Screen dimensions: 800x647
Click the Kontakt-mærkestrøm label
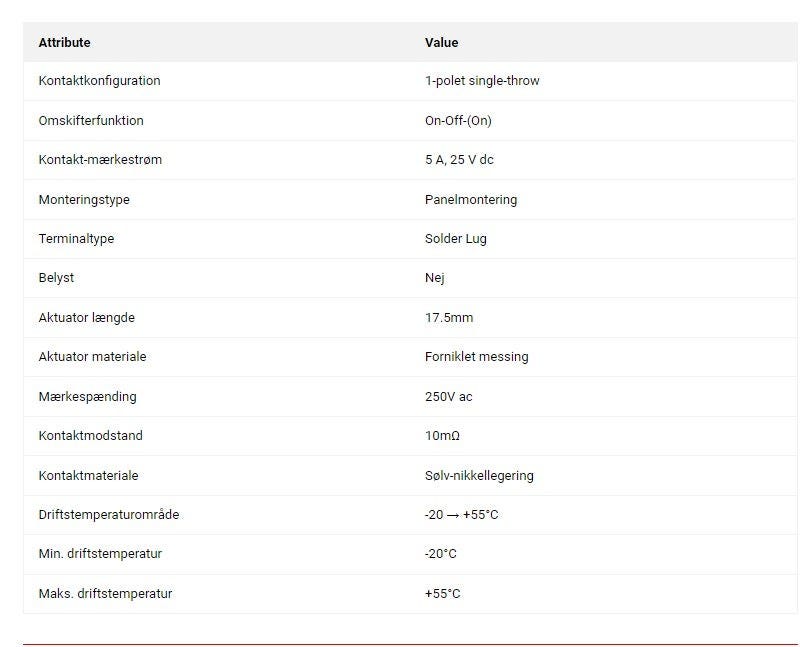100,160
